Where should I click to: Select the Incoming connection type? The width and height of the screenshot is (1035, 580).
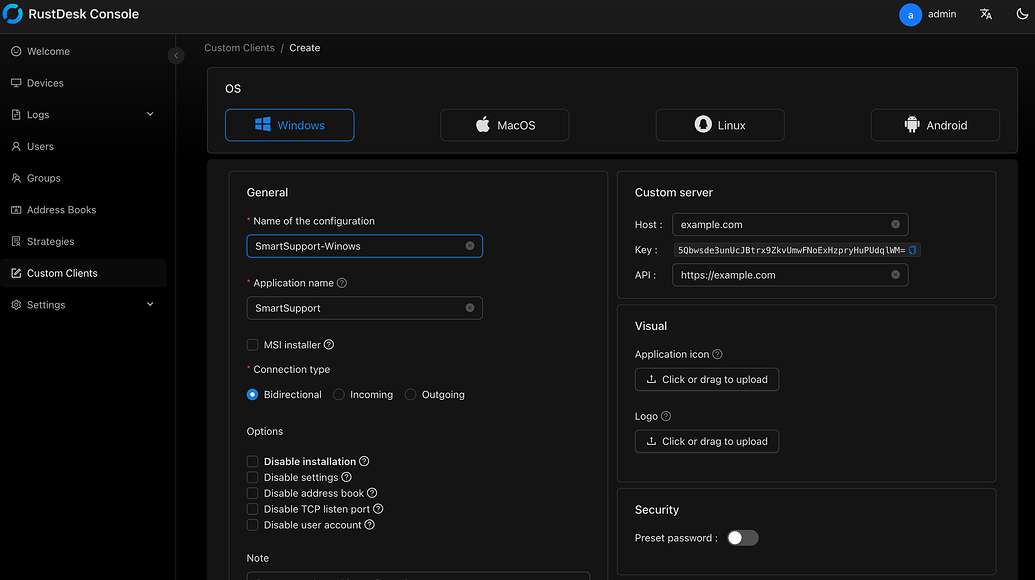click(339, 395)
